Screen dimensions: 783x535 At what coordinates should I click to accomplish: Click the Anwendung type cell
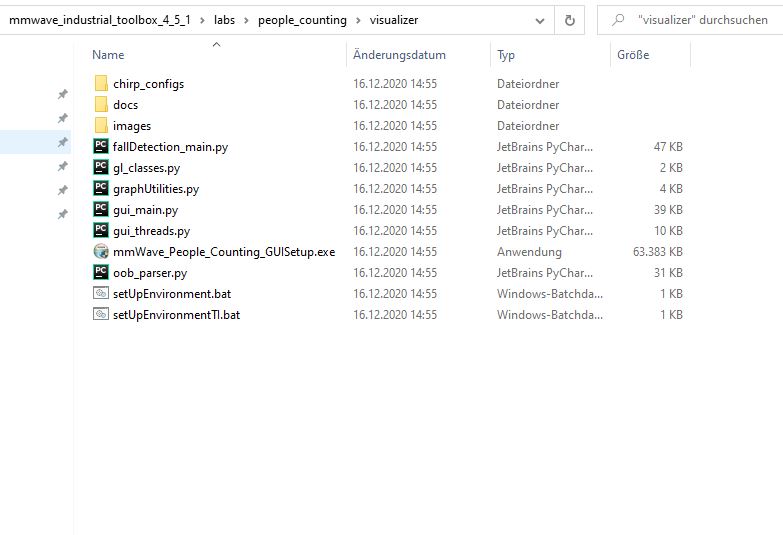coord(529,252)
